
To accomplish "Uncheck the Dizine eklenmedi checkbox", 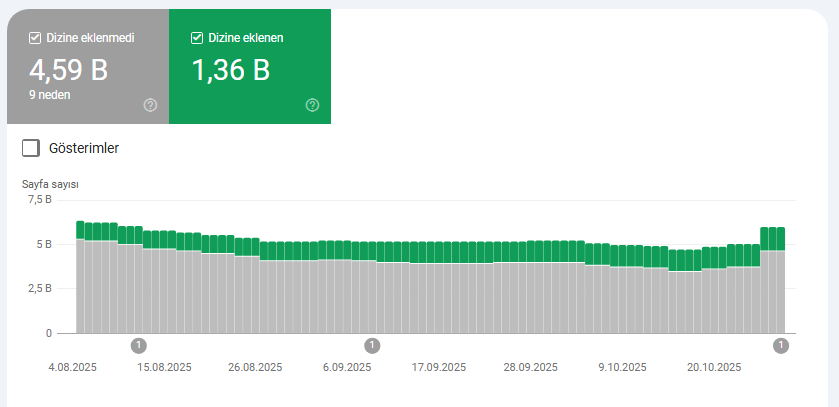I will (x=34, y=38).
